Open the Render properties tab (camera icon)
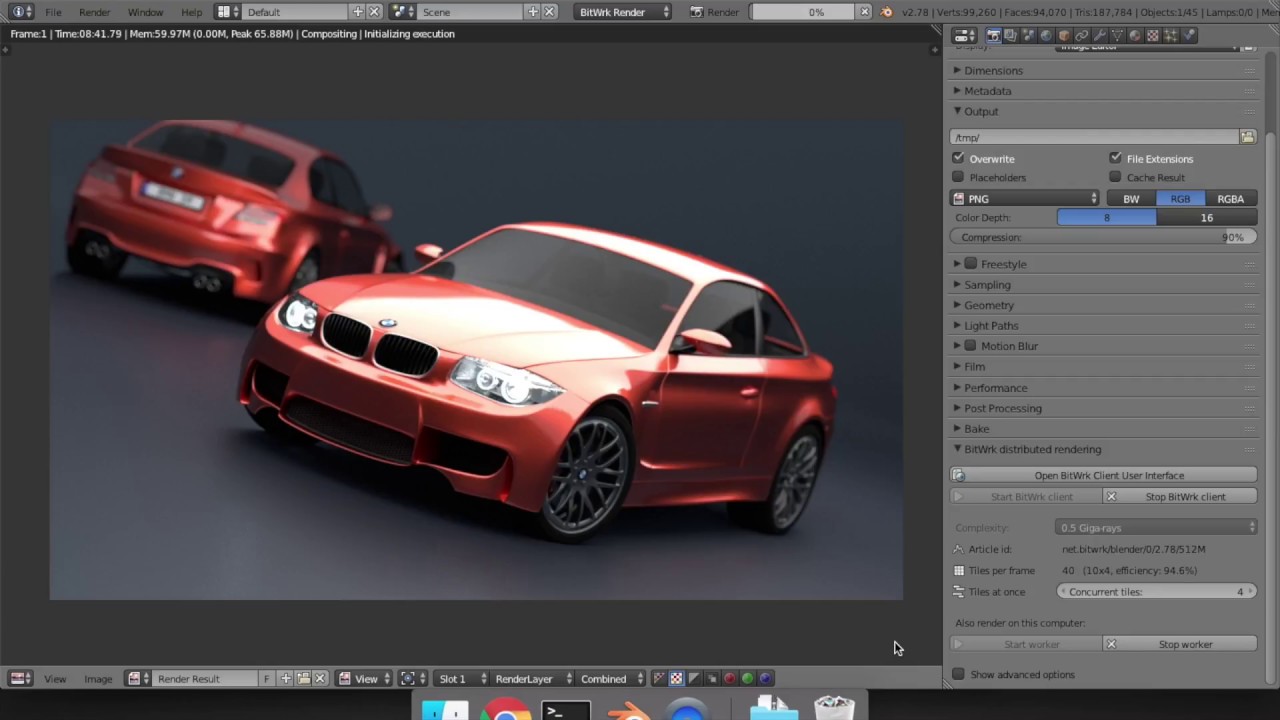The image size is (1280, 720). tap(994, 35)
